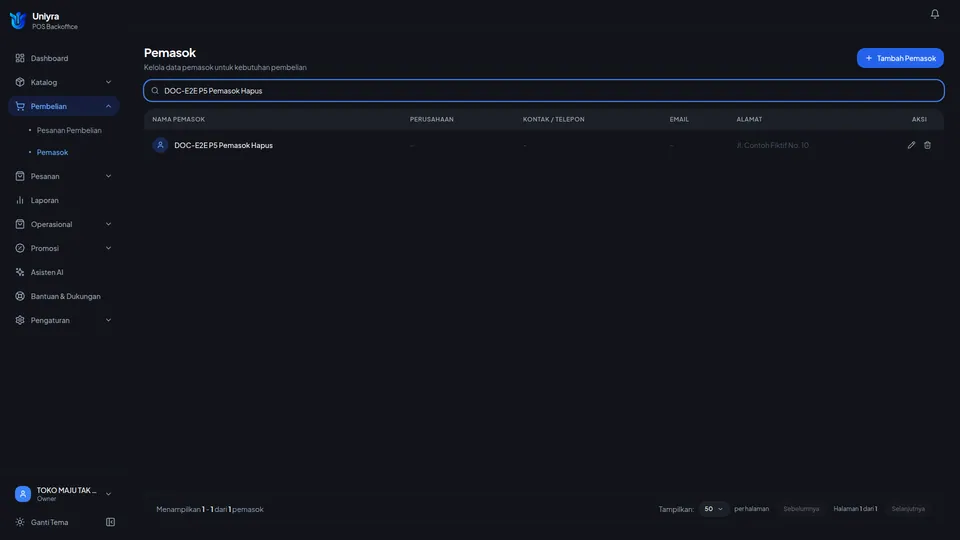The width and height of the screenshot is (960, 540).
Task: Open Pesanan Pembelian submenu item
Action: [x=69, y=130]
